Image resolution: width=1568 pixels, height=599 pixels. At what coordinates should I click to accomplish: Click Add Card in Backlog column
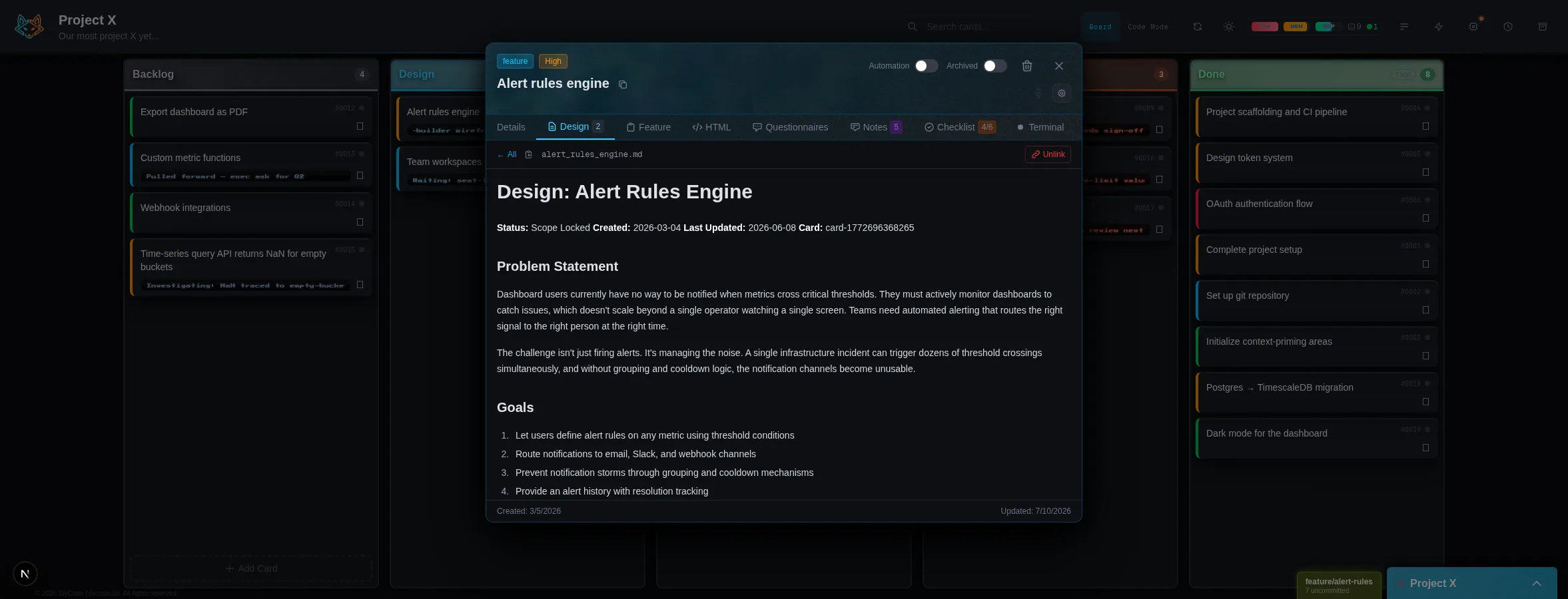pos(251,568)
